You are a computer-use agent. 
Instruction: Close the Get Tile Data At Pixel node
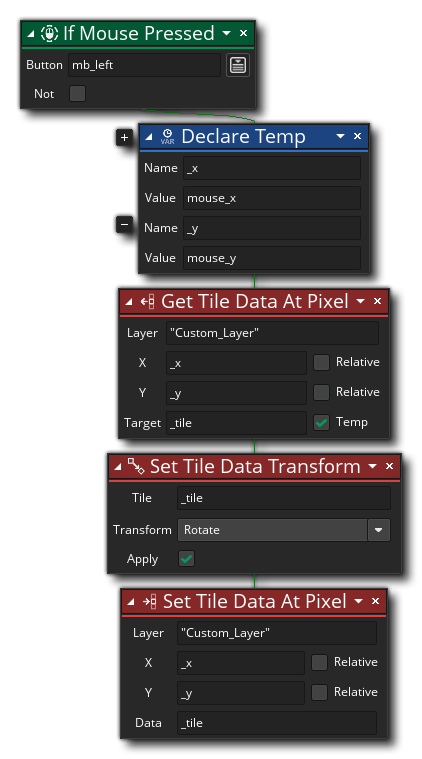coord(377,301)
